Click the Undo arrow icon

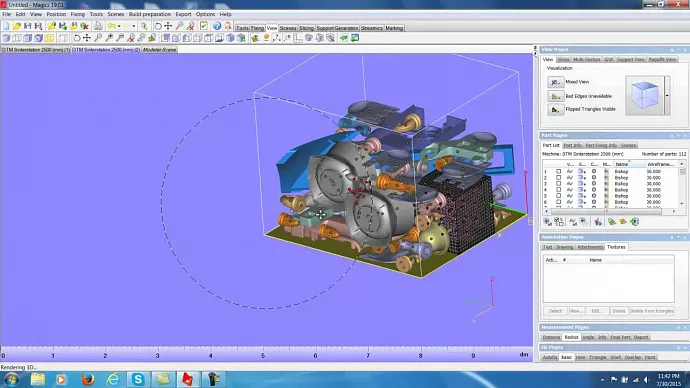click(x=112, y=26)
